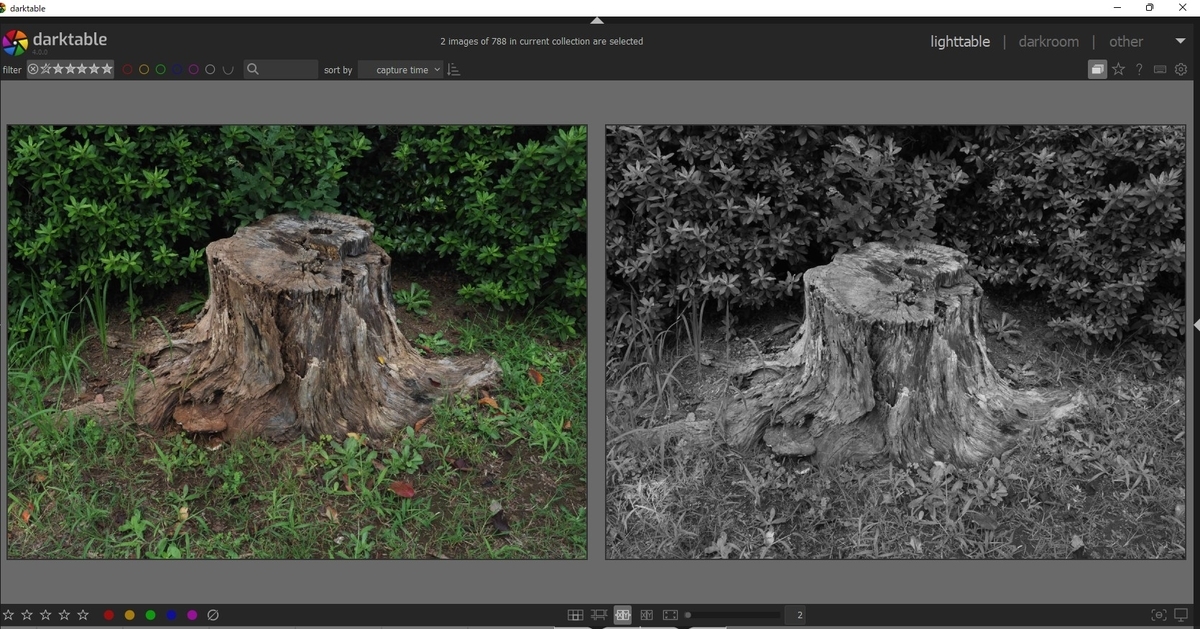Apply yellow color label to selection
Viewport: 1200px width, 629px height.
[130, 615]
